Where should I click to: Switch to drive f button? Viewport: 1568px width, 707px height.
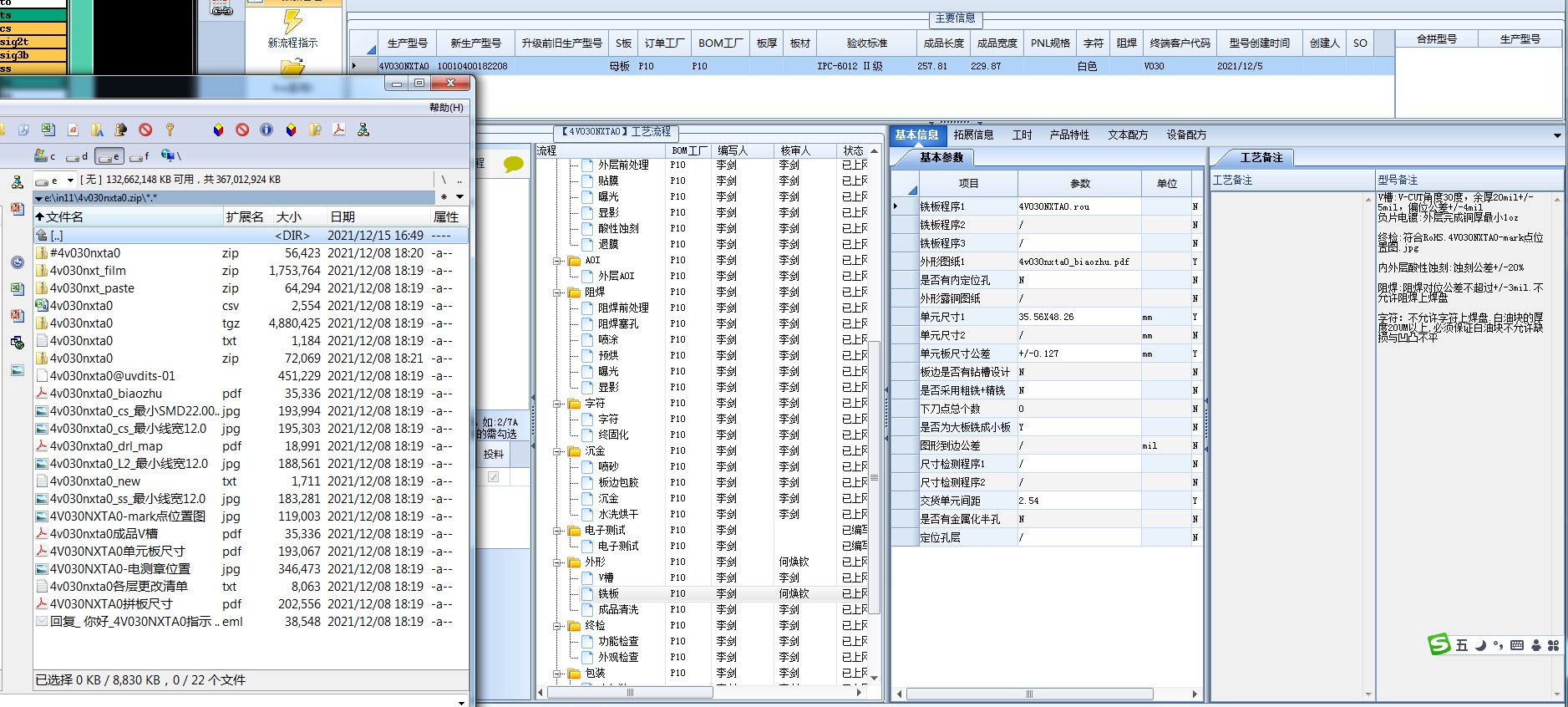click(x=140, y=156)
